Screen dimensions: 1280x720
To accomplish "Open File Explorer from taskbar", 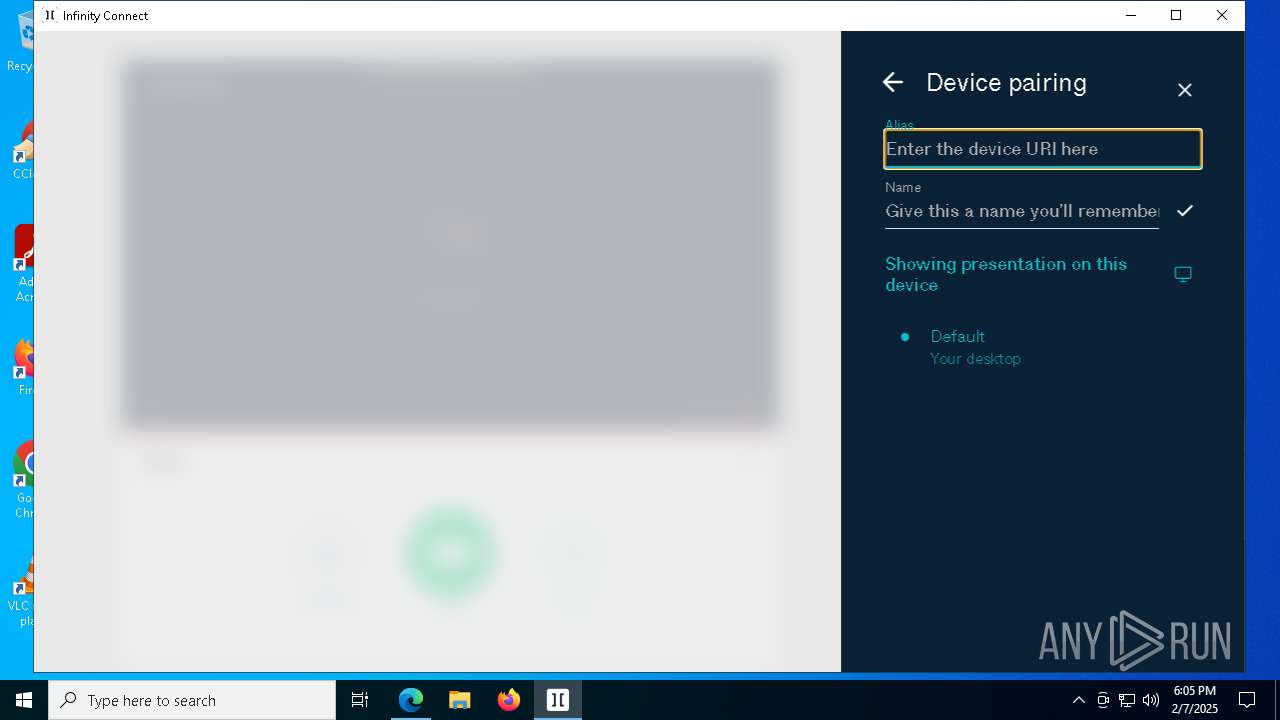I will (x=460, y=700).
